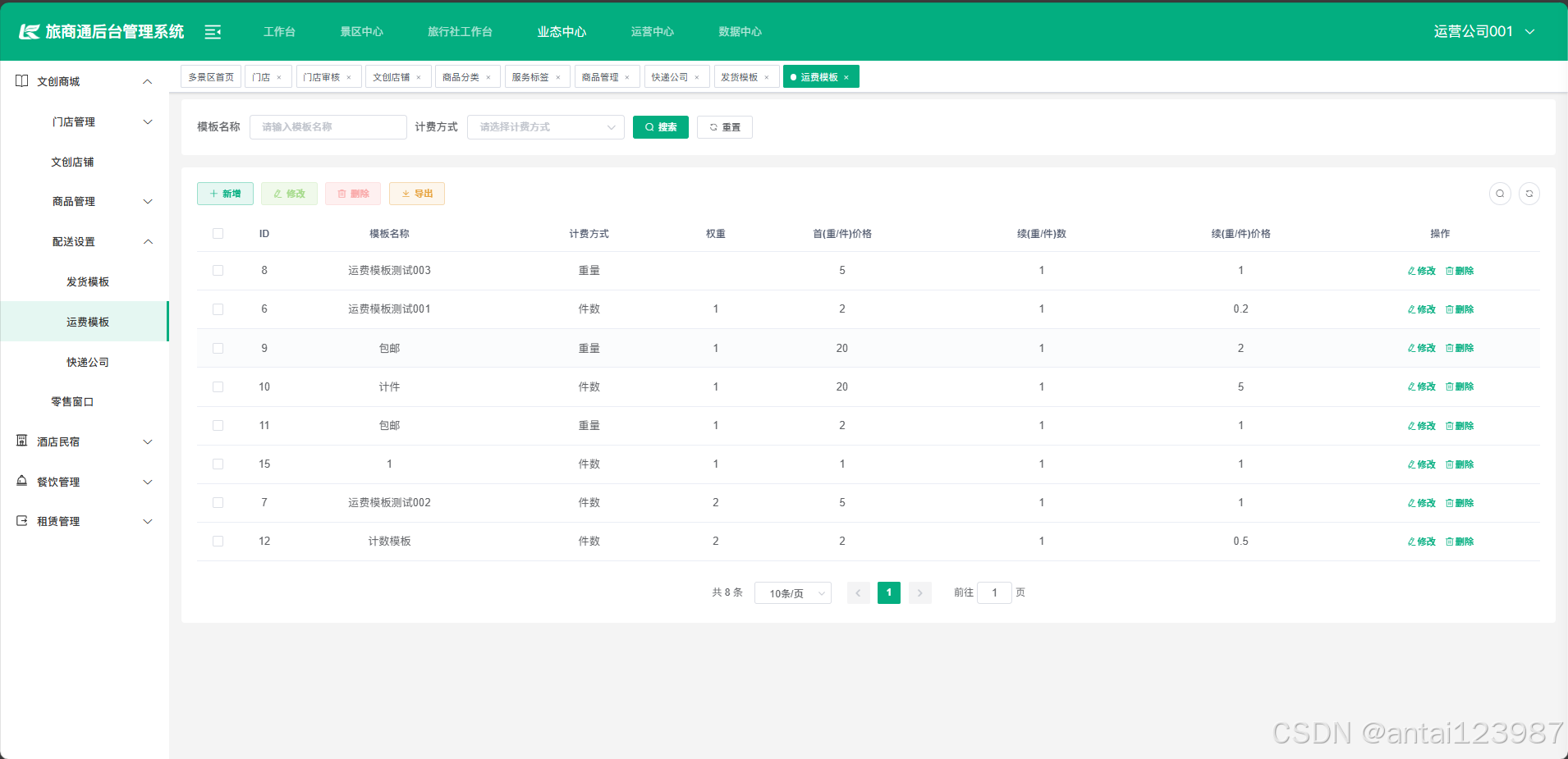Delete the row with ID 10

[1460, 386]
